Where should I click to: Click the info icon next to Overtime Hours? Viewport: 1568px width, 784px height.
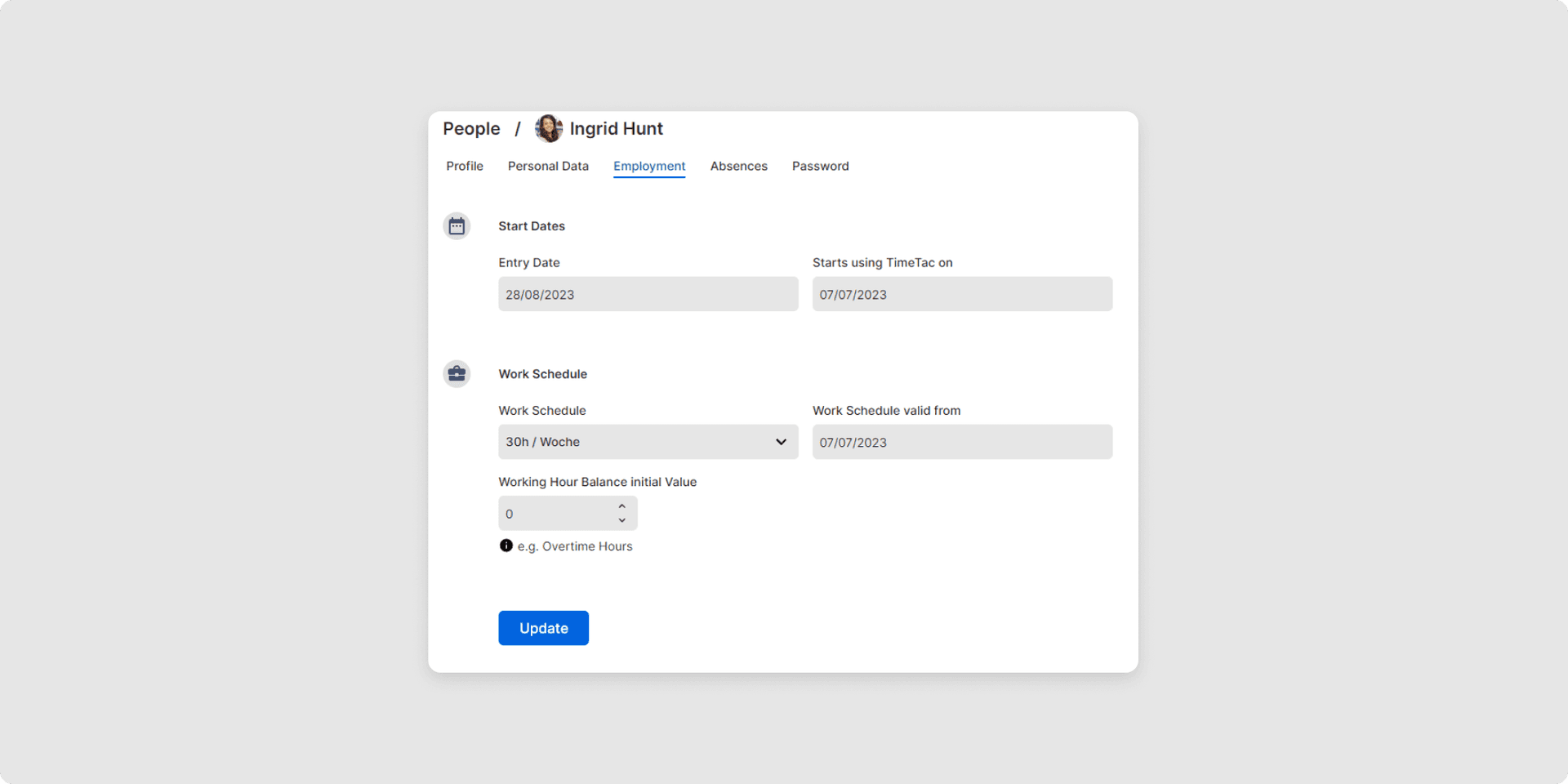[506, 546]
